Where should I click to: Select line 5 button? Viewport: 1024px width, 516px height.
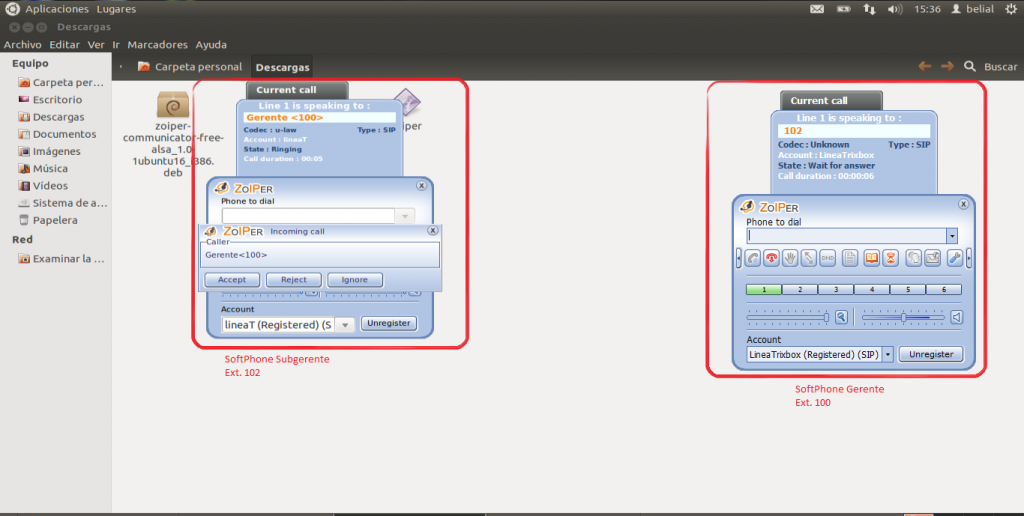[x=907, y=289]
